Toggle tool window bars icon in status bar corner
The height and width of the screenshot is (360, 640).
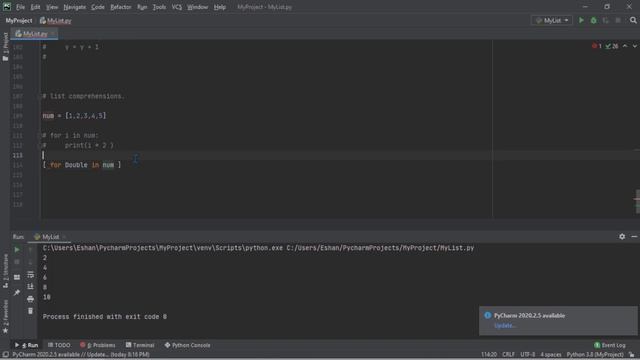point(5,354)
